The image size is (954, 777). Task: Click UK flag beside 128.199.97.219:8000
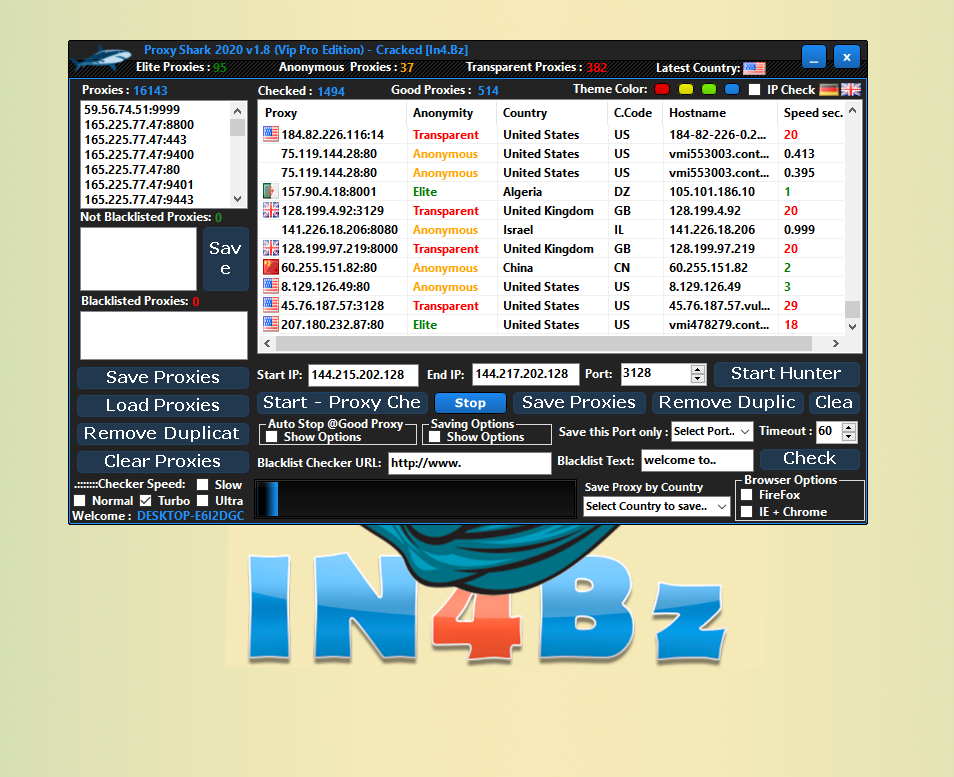271,248
